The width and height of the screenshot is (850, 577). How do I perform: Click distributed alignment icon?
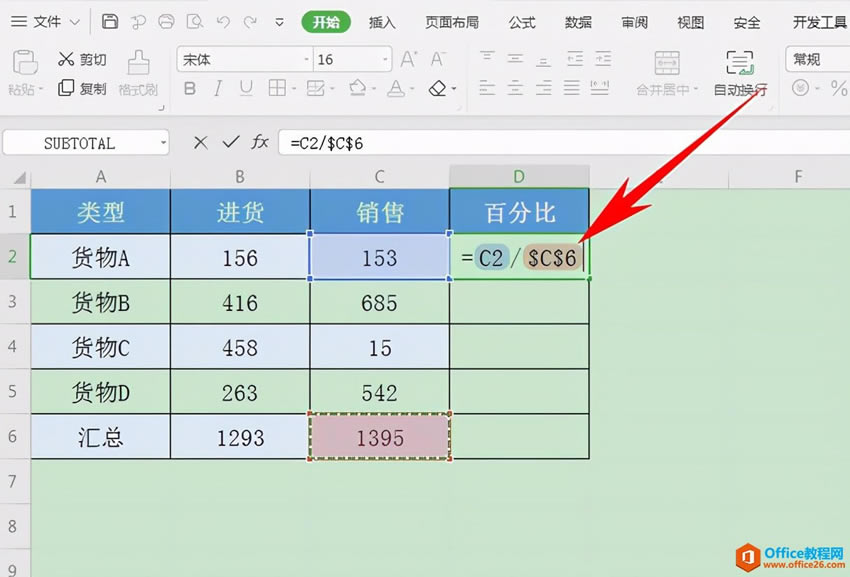600,87
